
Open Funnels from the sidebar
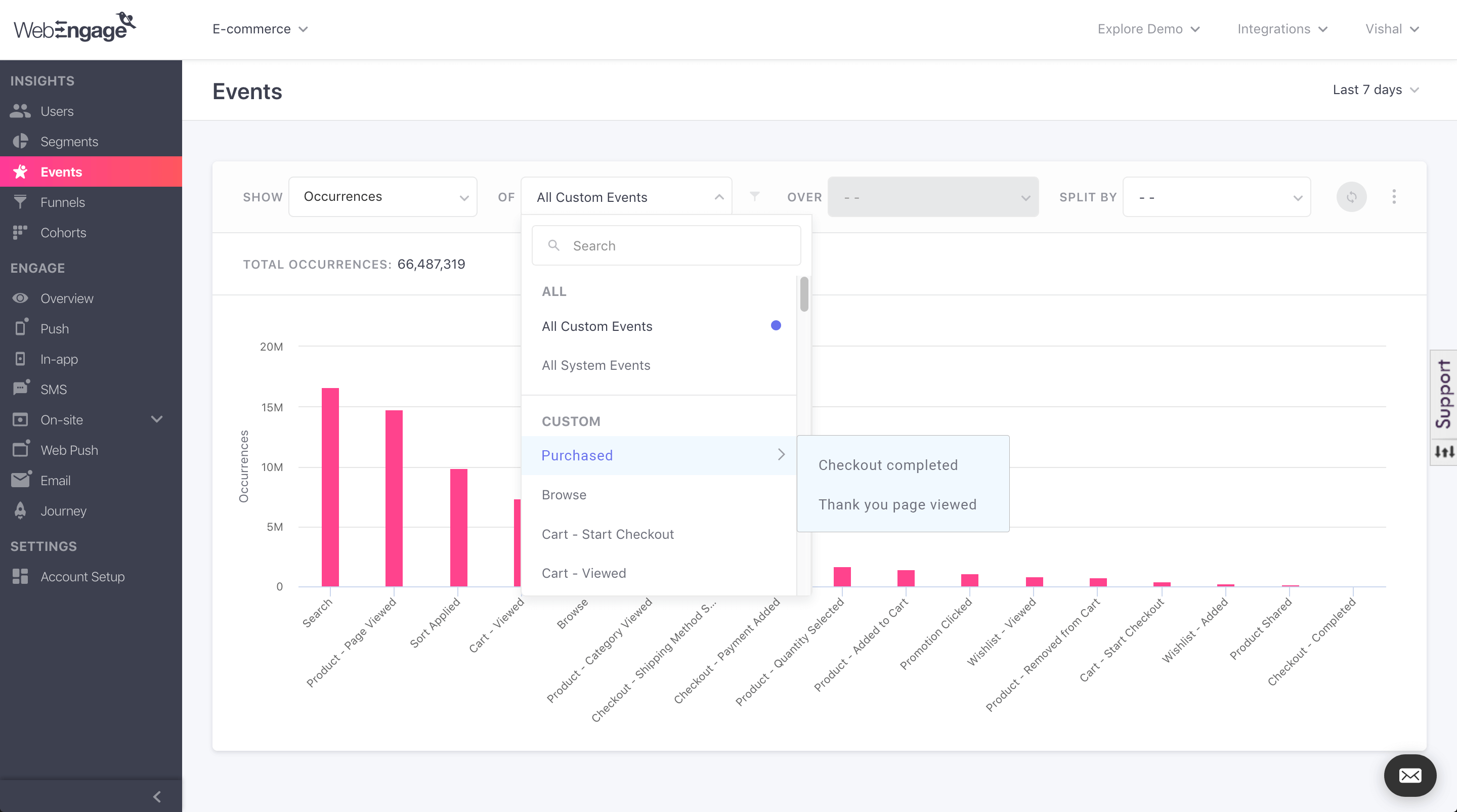click(x=62, y=202)
